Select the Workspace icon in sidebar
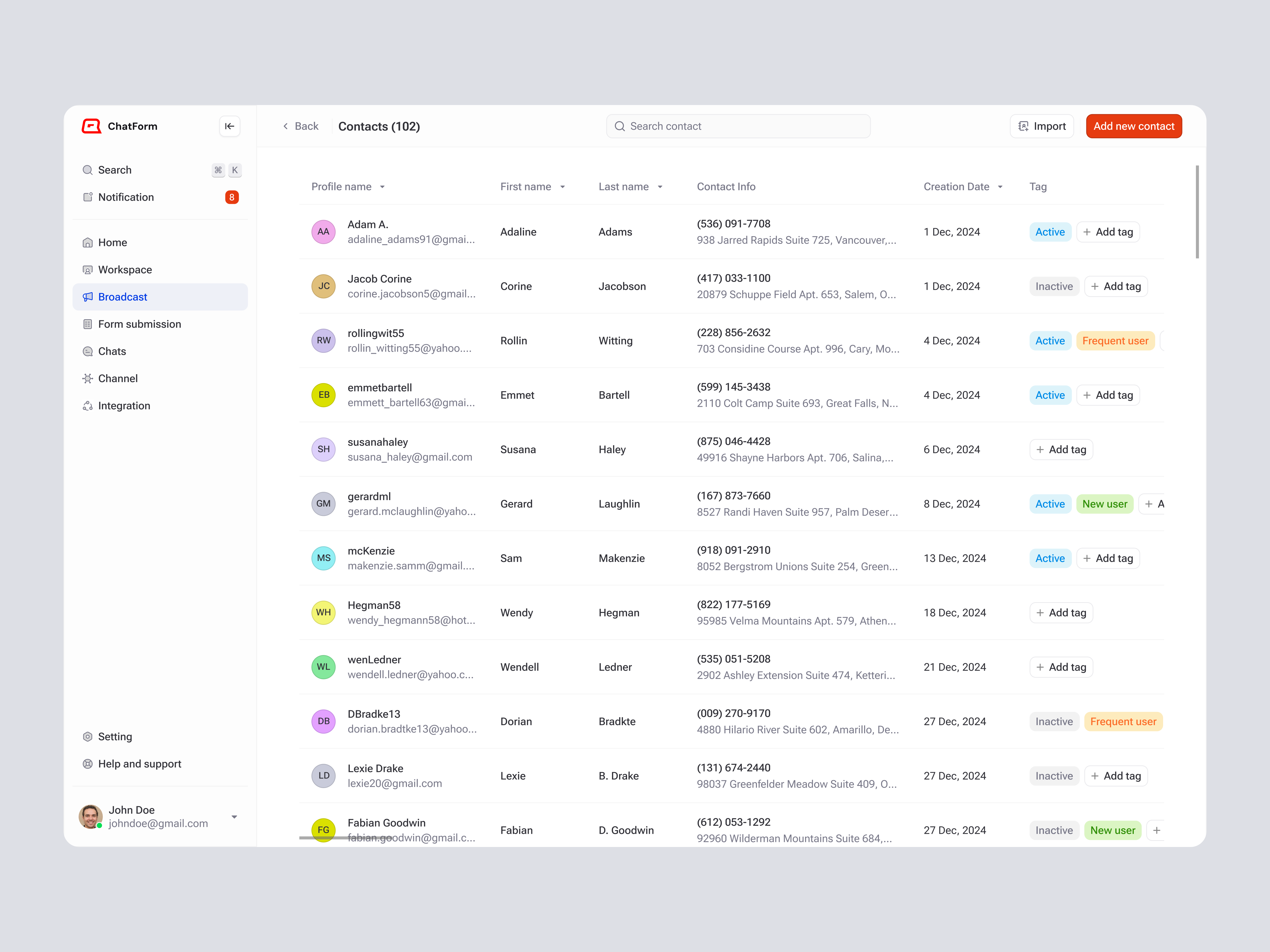This screenshot has width=1270, height=952. pos(88,269)
